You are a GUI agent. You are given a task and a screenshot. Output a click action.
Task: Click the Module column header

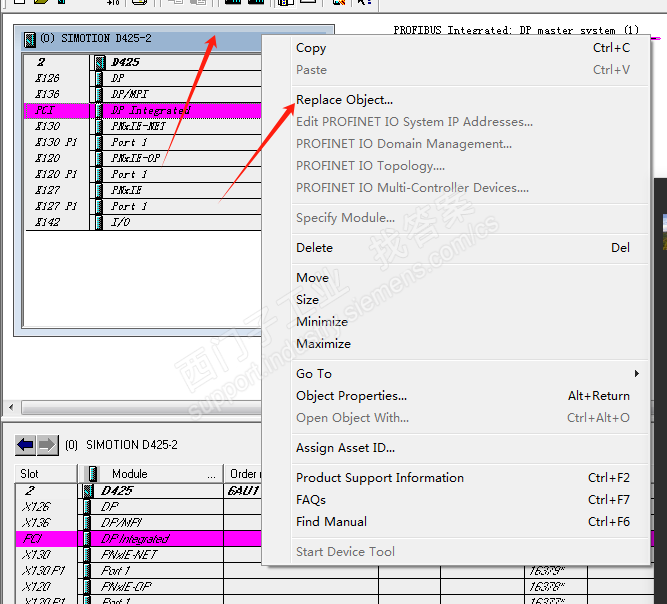tap(151, 474)
